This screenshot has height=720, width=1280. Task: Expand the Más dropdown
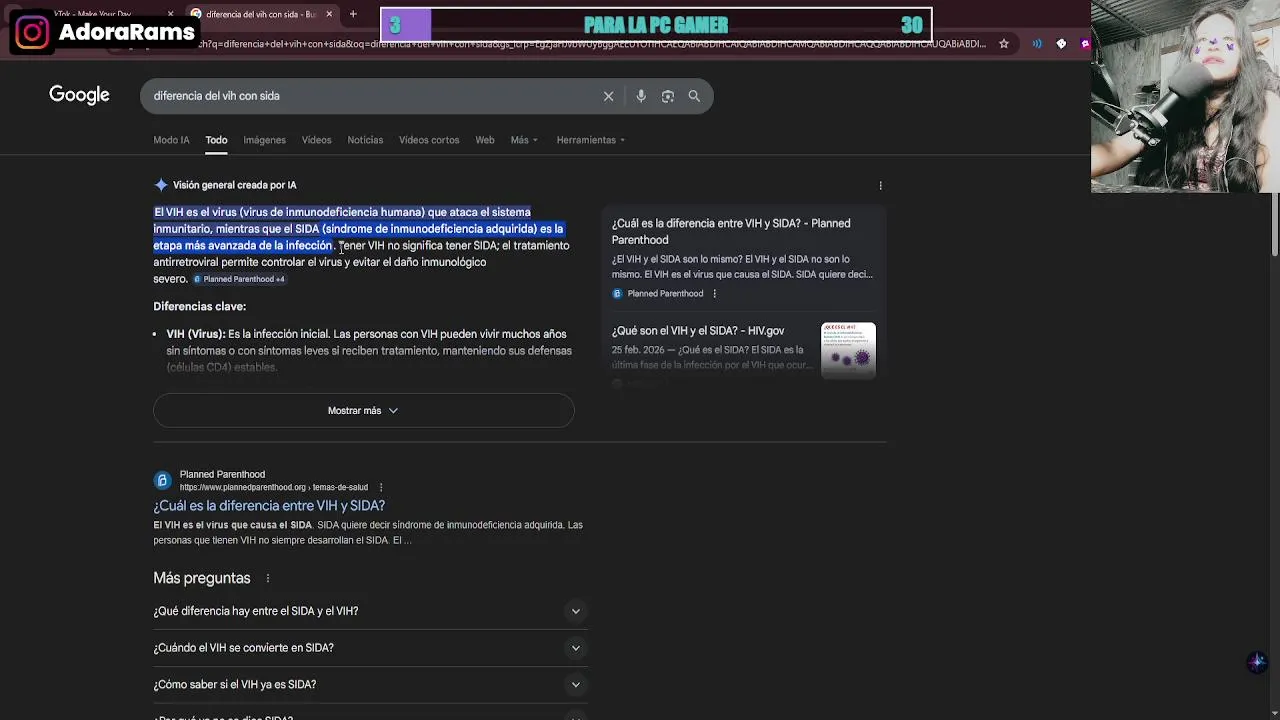point(524,140)
